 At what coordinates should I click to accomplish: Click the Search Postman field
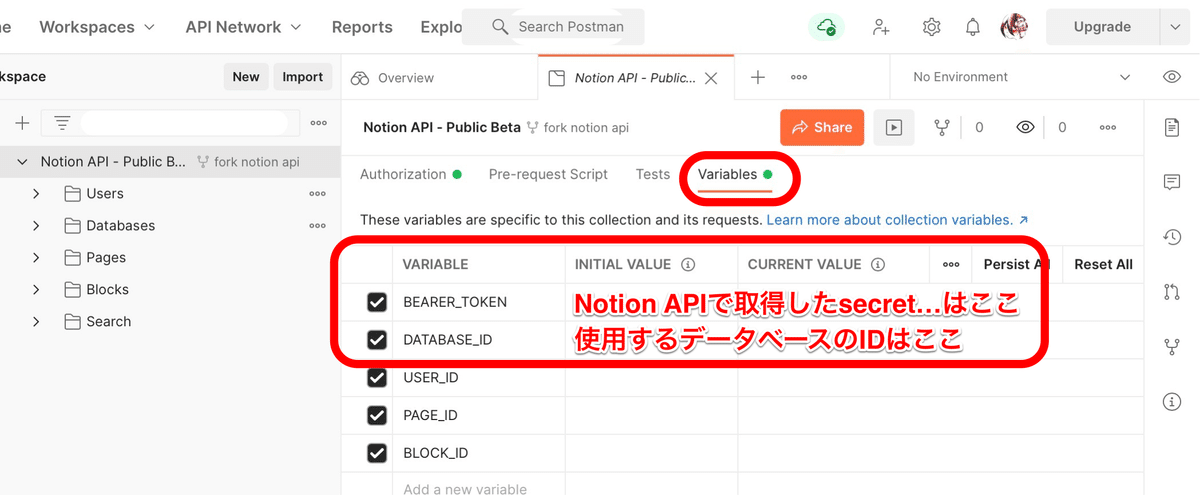coord(553,27)
